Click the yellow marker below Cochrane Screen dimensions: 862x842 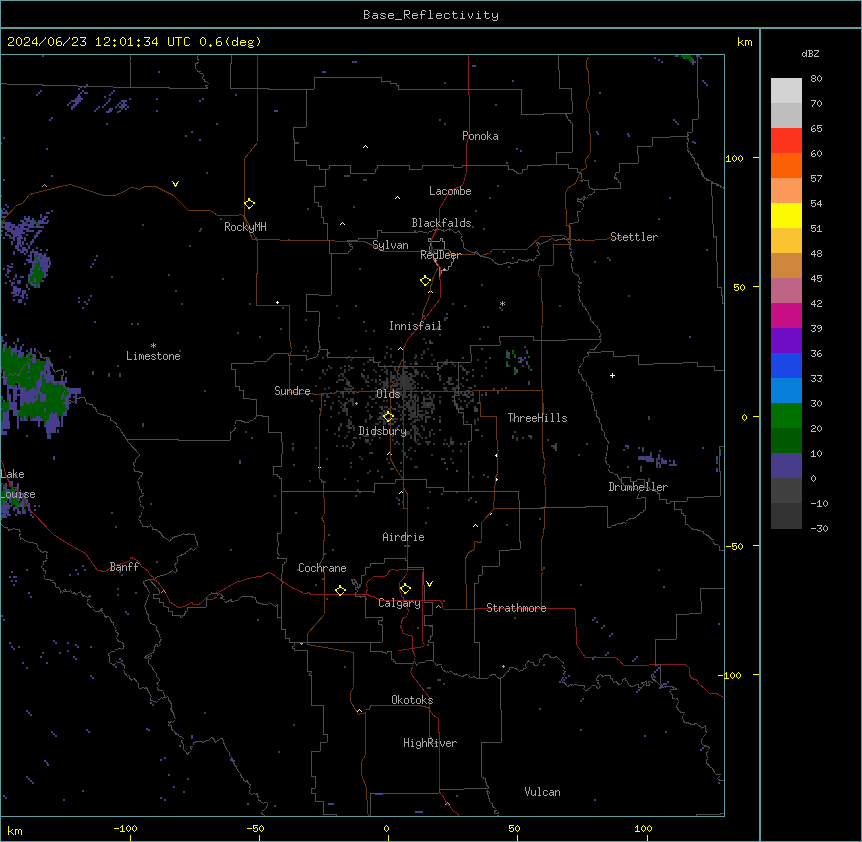(x=340, y=590)
